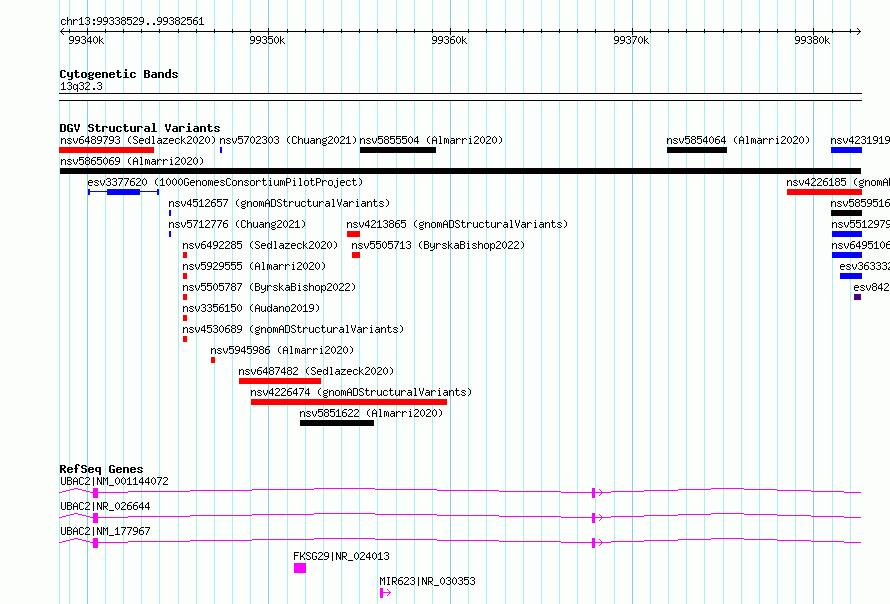Open the DGV Structural Variants track title
This screenshot has height=604, width=890.
coord(140,128)
